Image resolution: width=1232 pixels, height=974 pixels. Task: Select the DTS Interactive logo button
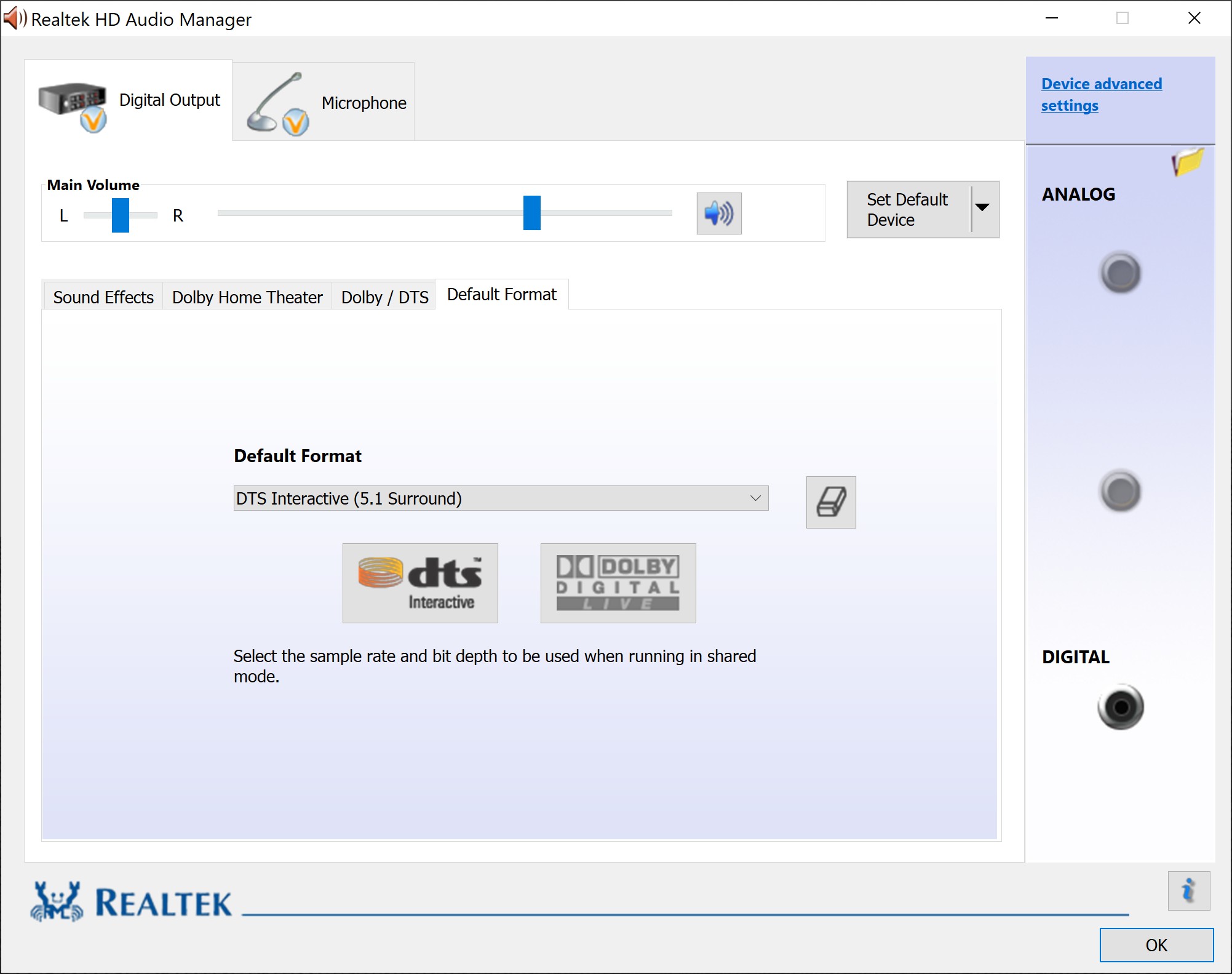tap(420, 583)
